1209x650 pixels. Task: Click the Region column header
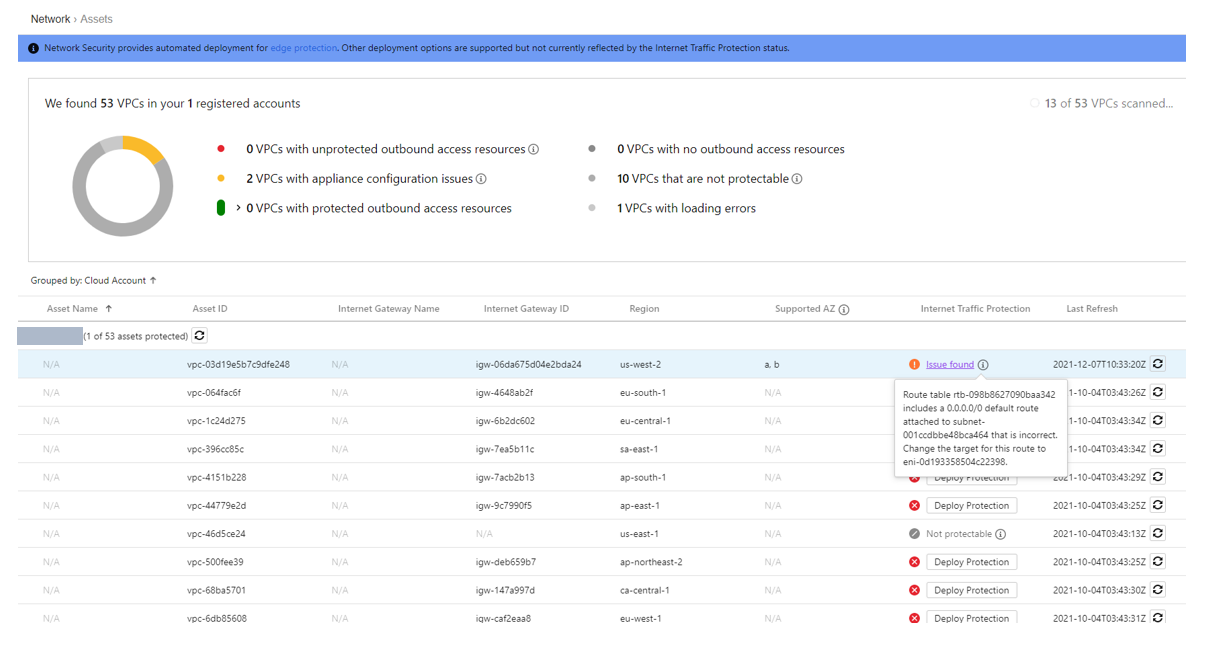[x=644, y=309]
